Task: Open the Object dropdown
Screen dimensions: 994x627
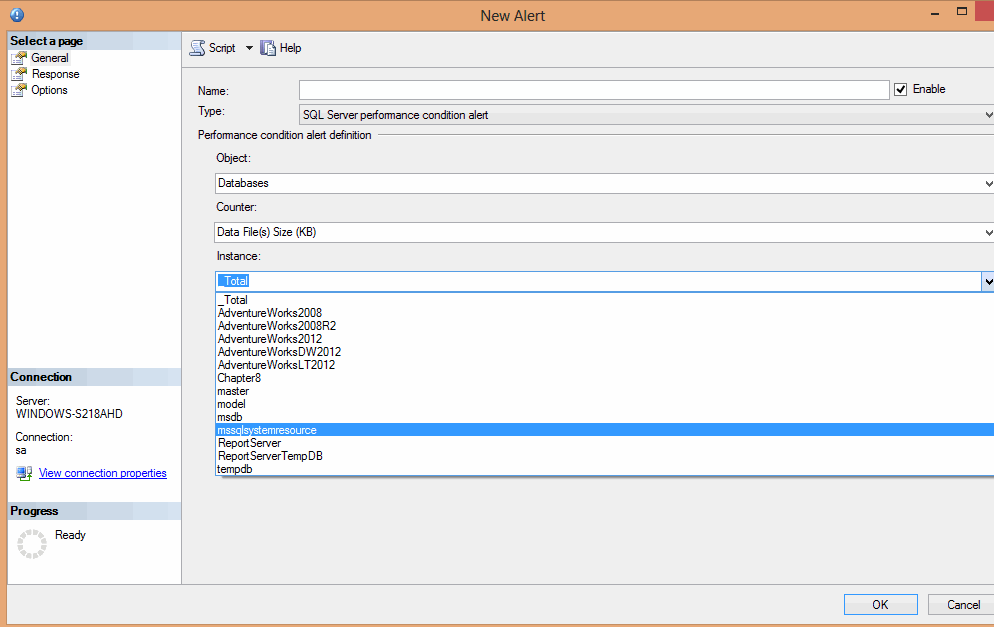Action: tap(988, 183)
